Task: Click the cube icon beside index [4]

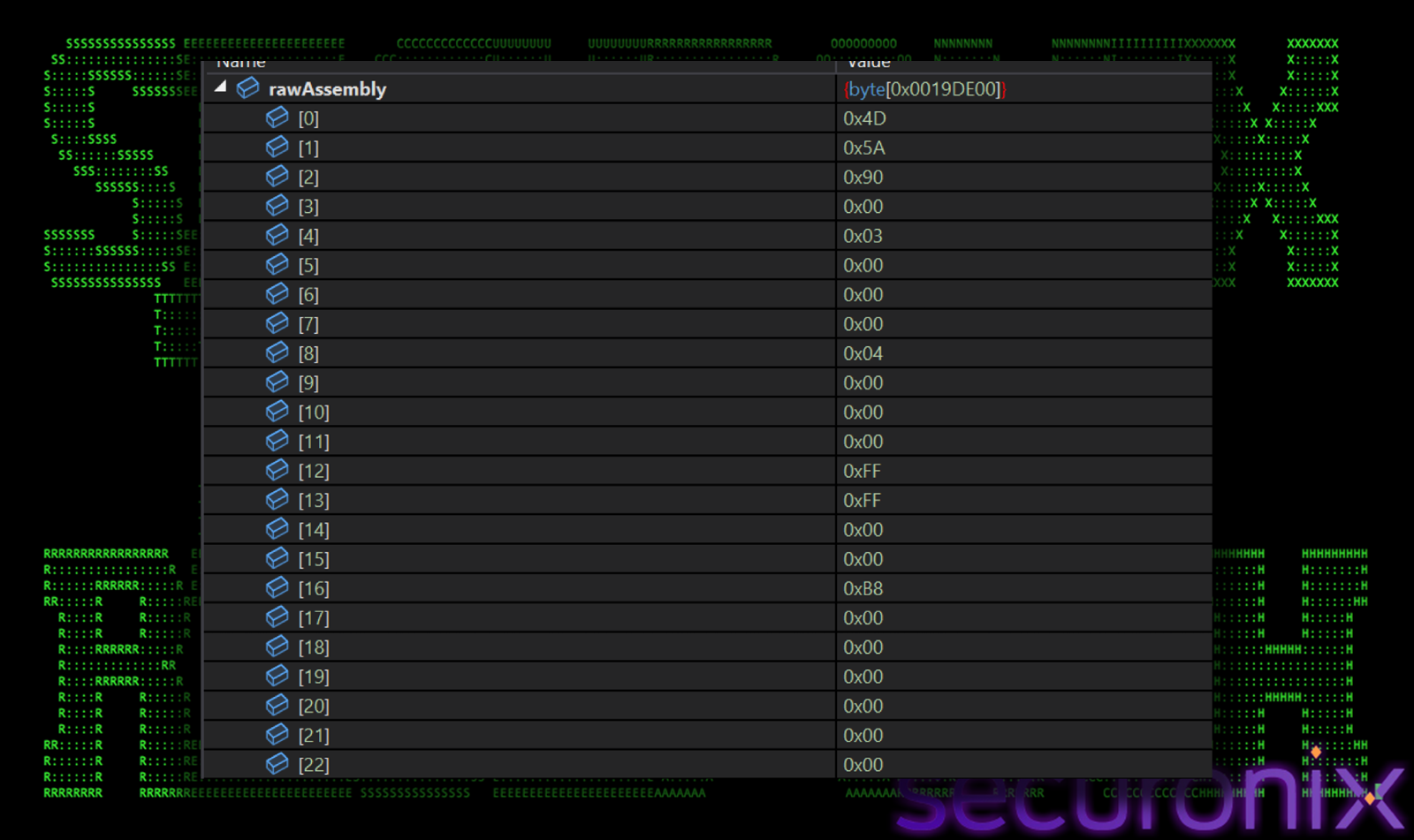Action: tap(277, 235)
